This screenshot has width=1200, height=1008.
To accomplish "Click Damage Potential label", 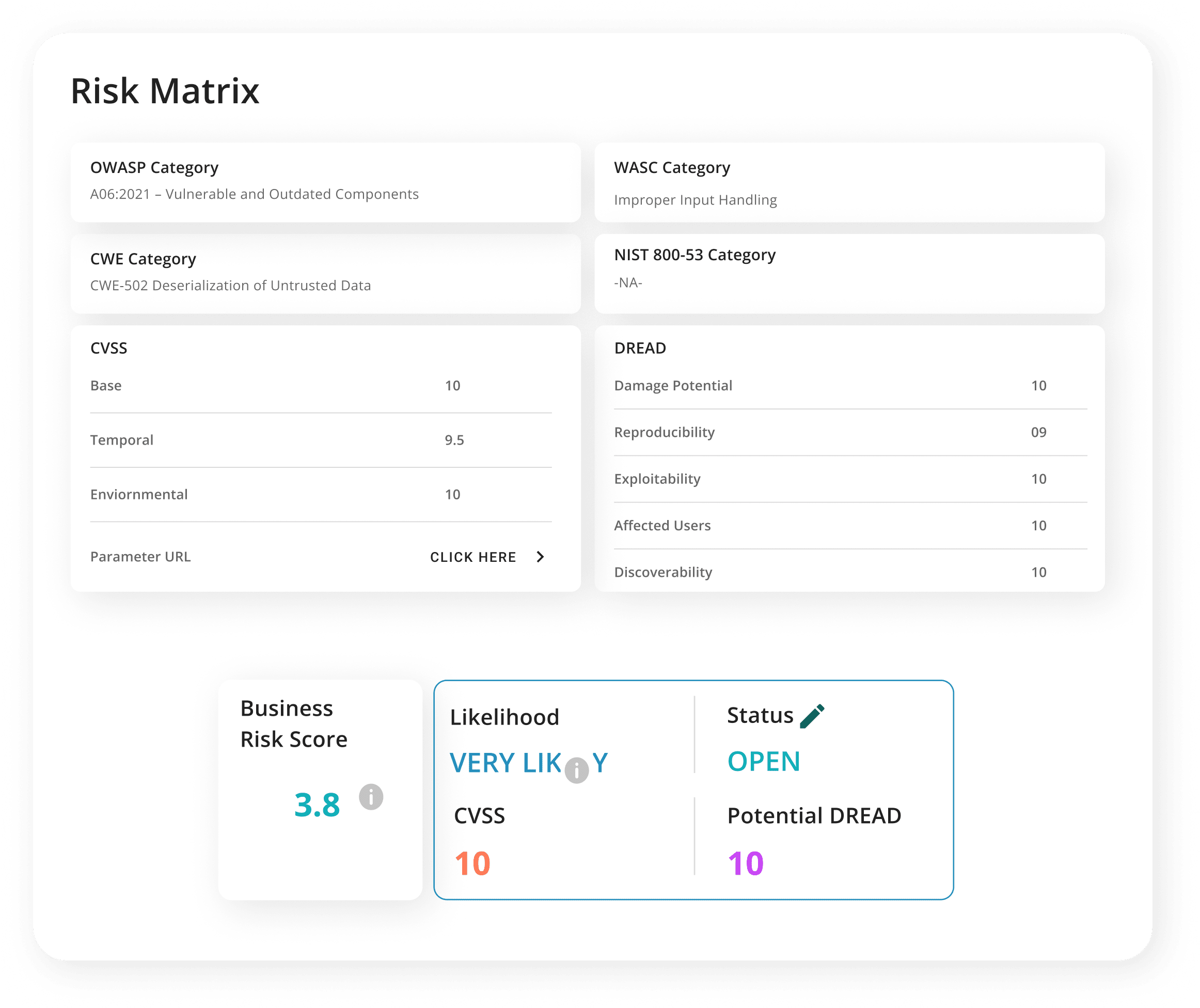I will point(673,386).
